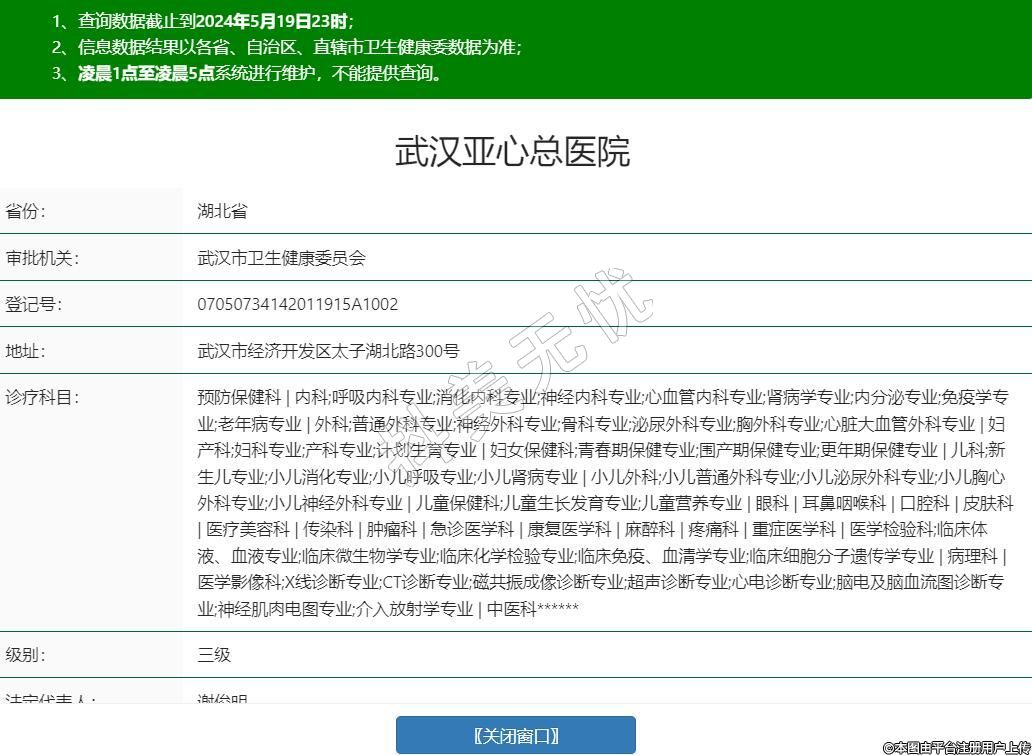Click 中医科 at the end of departments
1032x755 pixels.
click(x=511, y=609)
